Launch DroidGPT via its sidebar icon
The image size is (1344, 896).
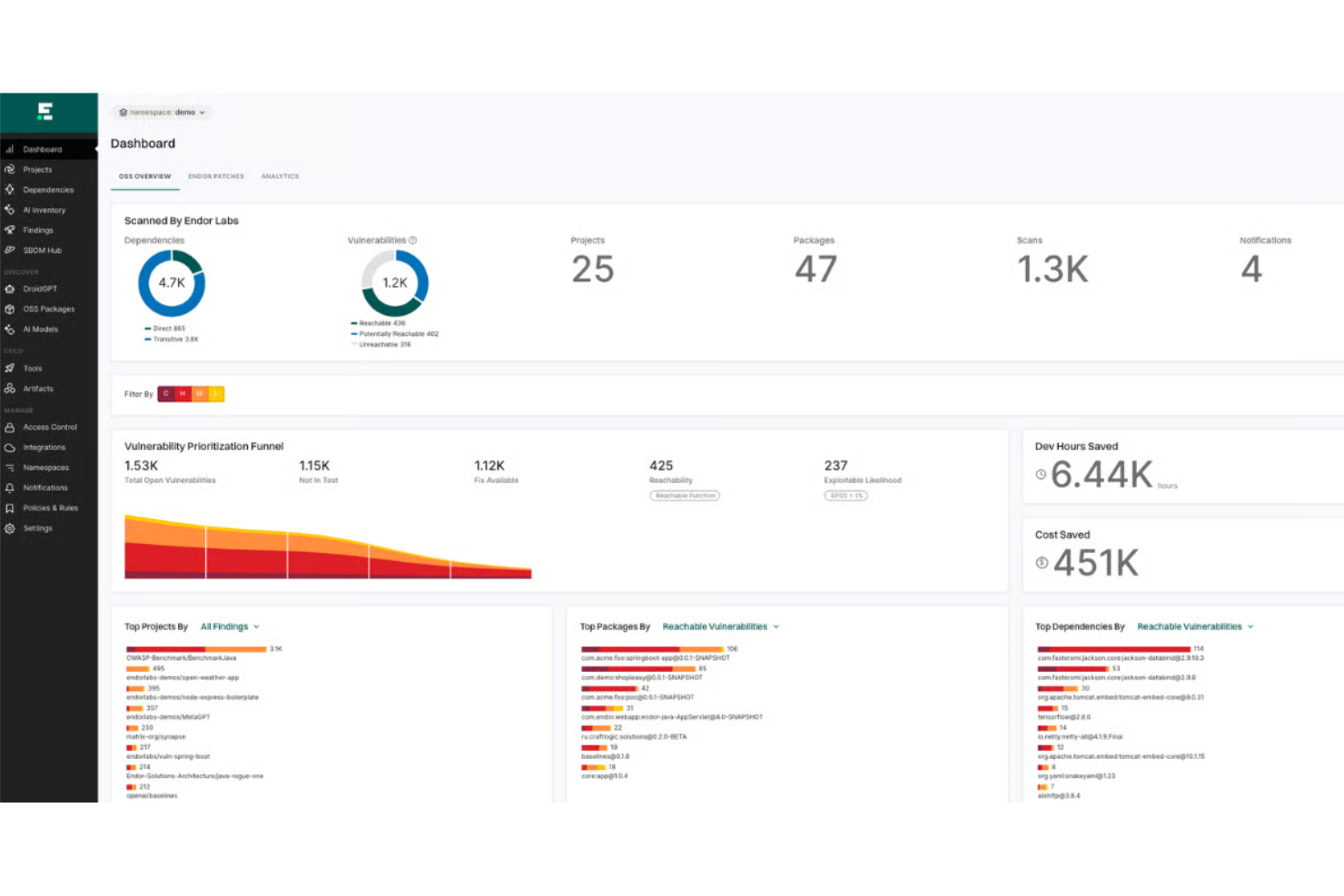(x=10, y=289)
